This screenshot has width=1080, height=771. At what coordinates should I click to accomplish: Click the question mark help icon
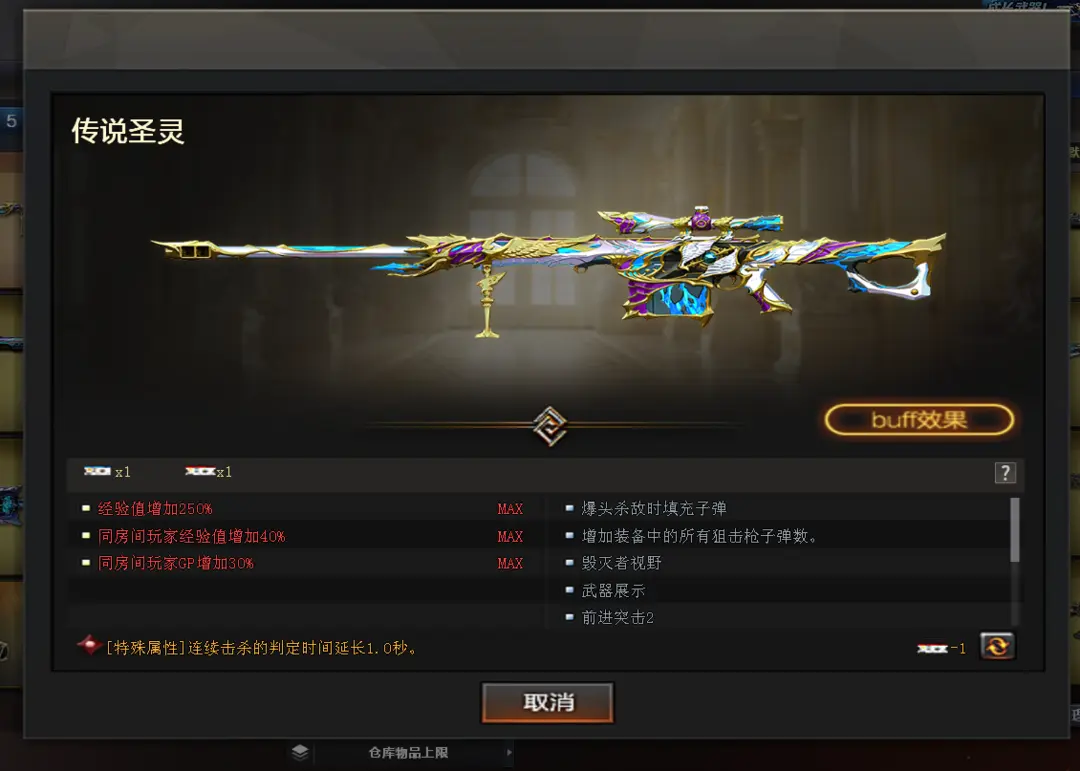coord(1005,473)
